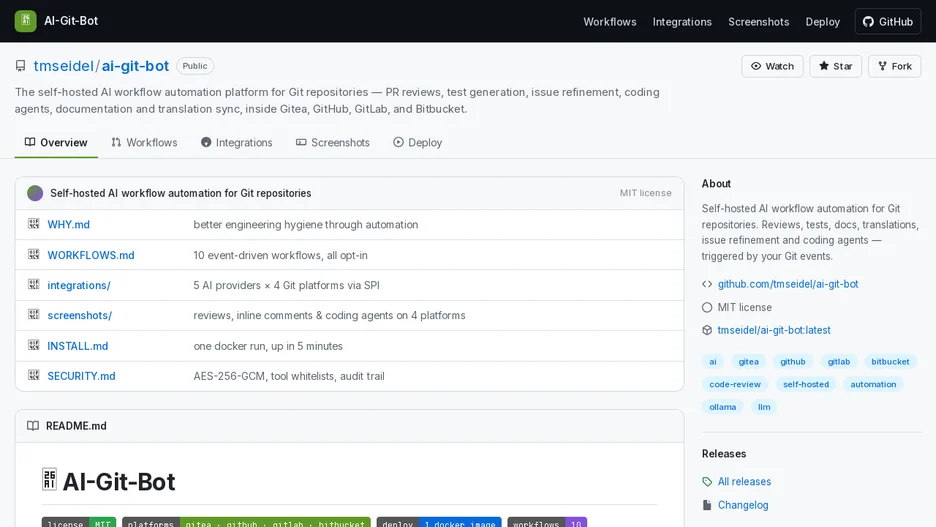The width and height of the screenshot is (936, 527).
Task: Select the 'self-hosted' topic tag
Action: (806, 384)
